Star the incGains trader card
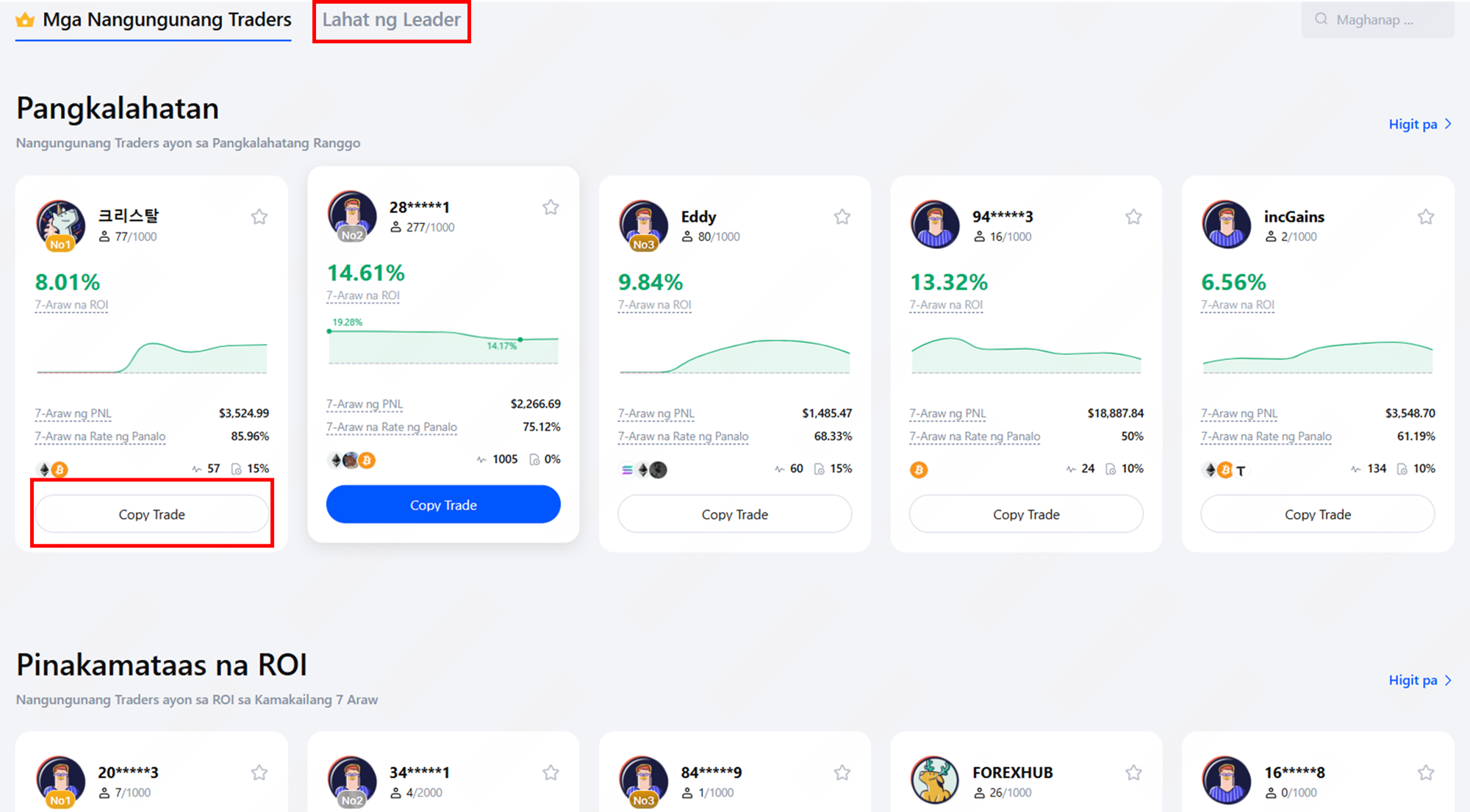1470x812 pixels. tap(1425, 217)
